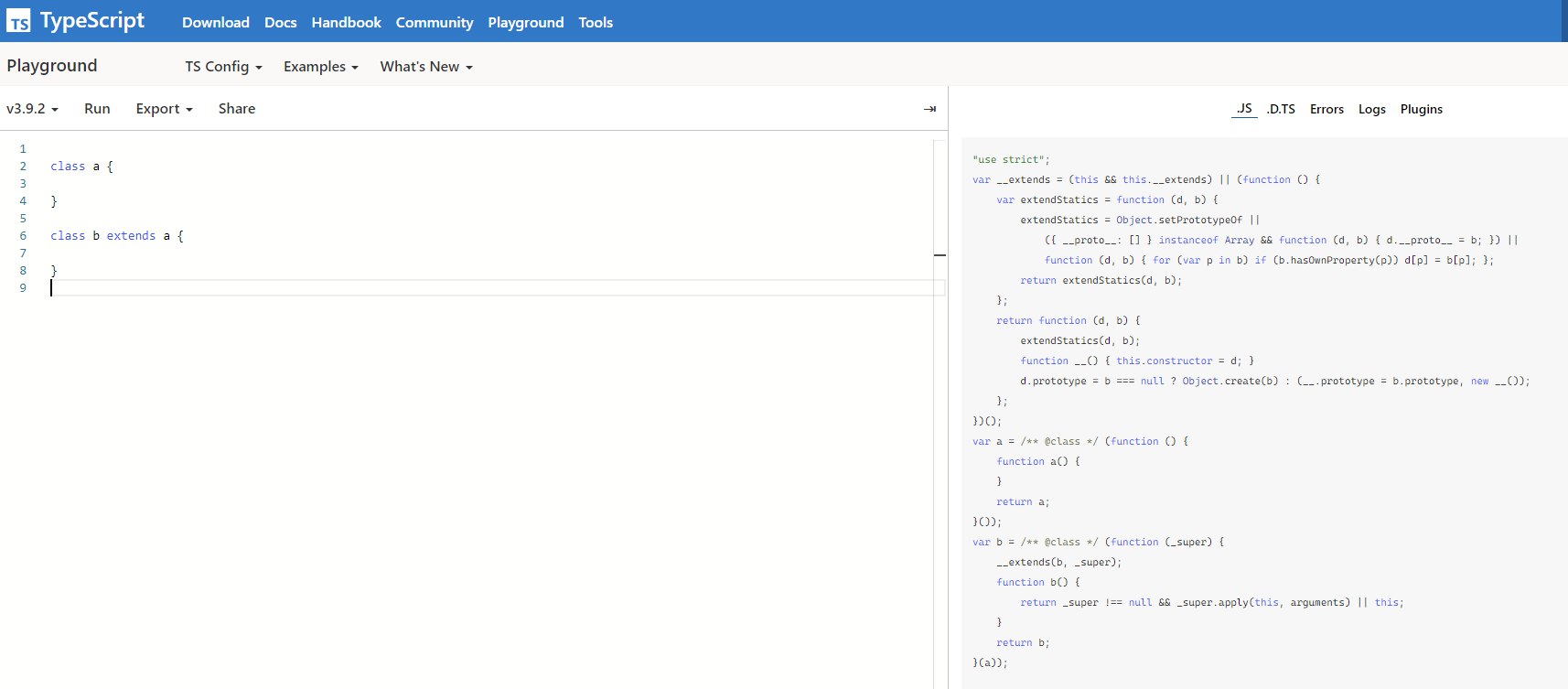Open the Download page
The height and width of the screenshot is (689, 1568).
click(216, 22)
